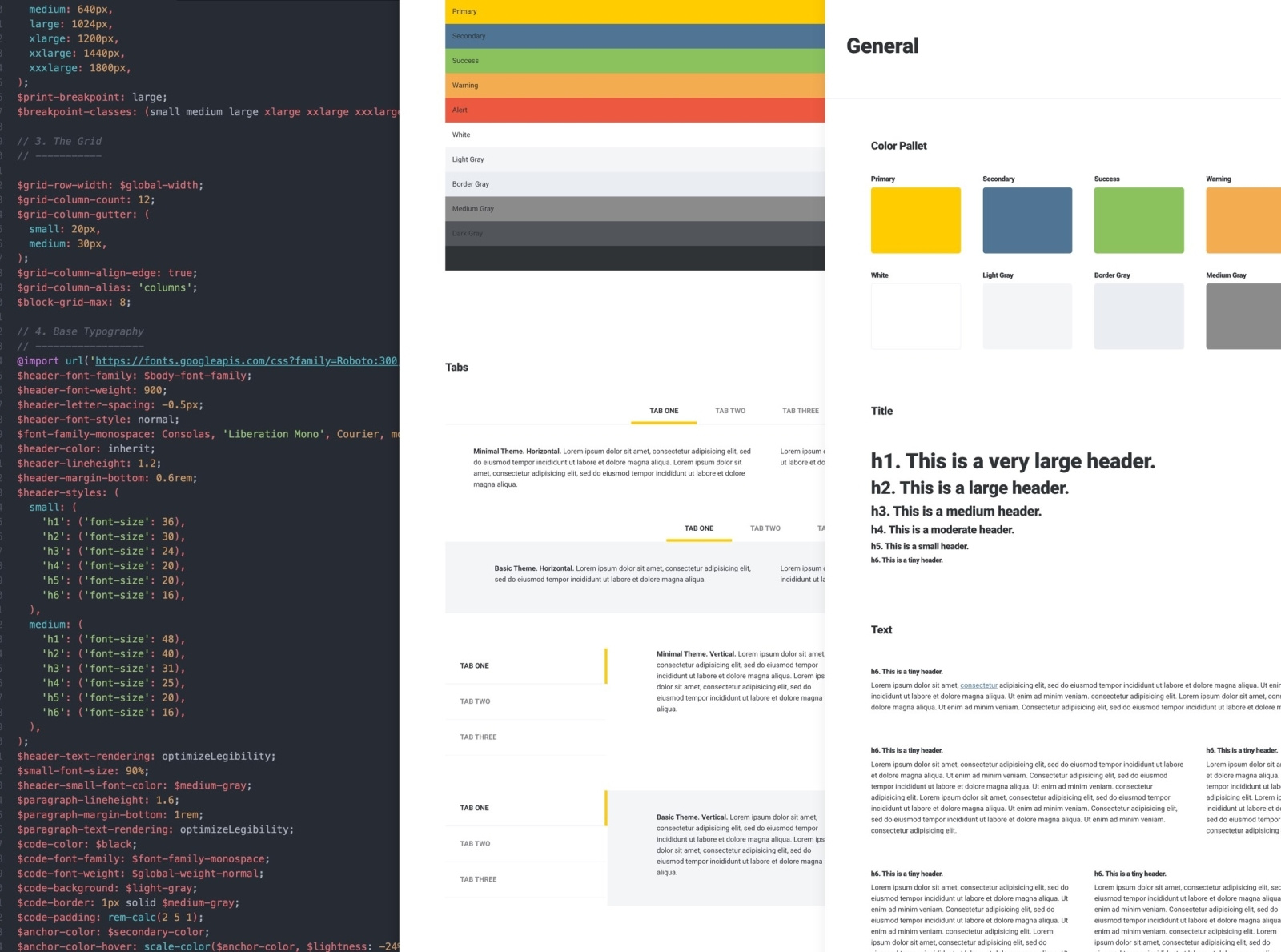The height and width of the screenshot is (952, 1281).
Task: Select the Medium Gray swatch in Color Pallet
Action: [1241, 315]
